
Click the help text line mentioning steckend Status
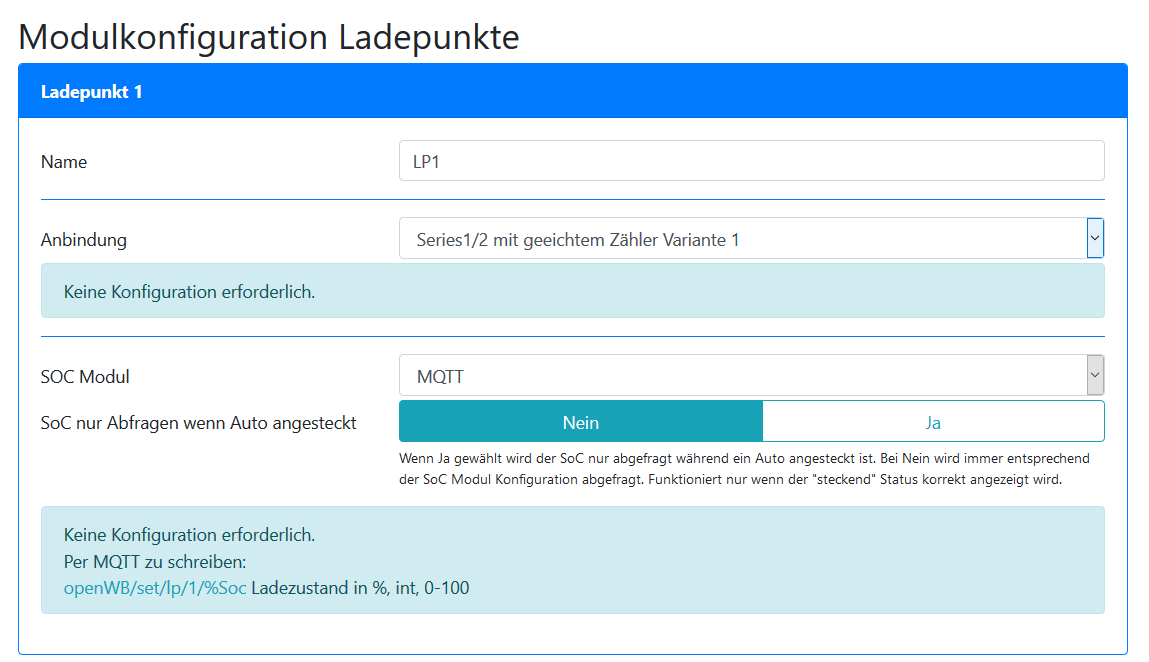[743, 479]
